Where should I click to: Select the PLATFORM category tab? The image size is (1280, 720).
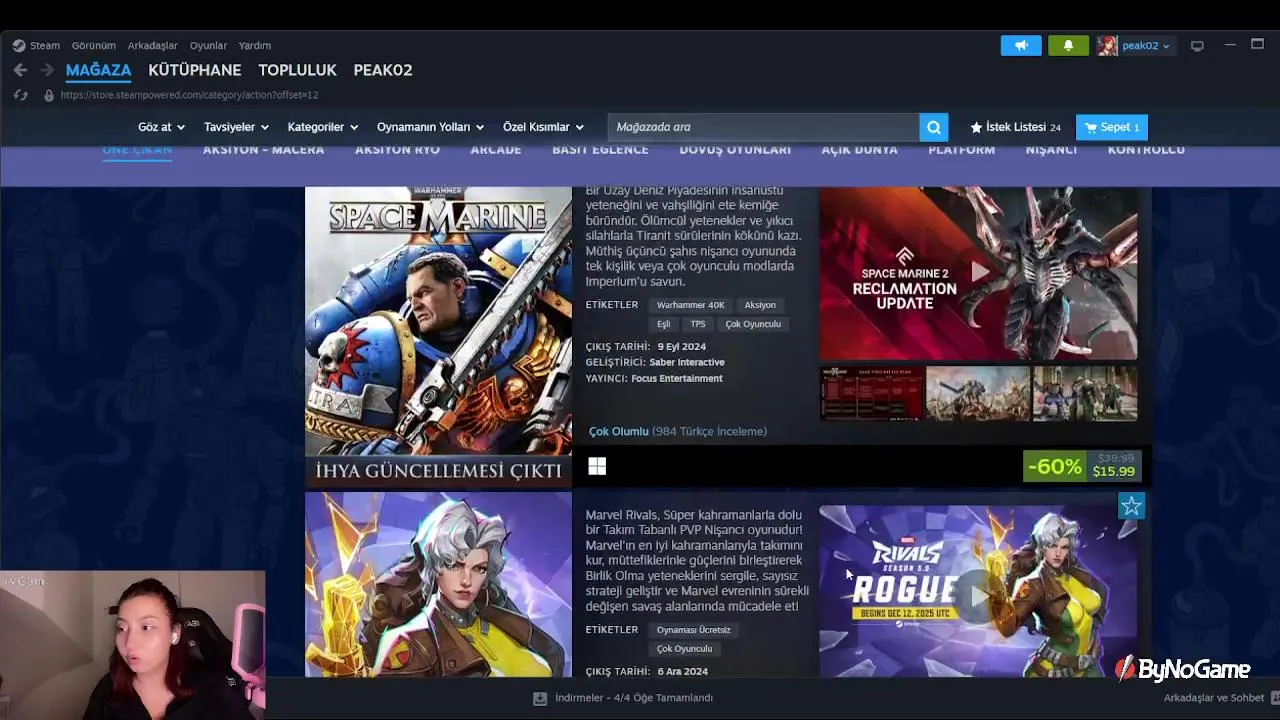pos(961,150)
